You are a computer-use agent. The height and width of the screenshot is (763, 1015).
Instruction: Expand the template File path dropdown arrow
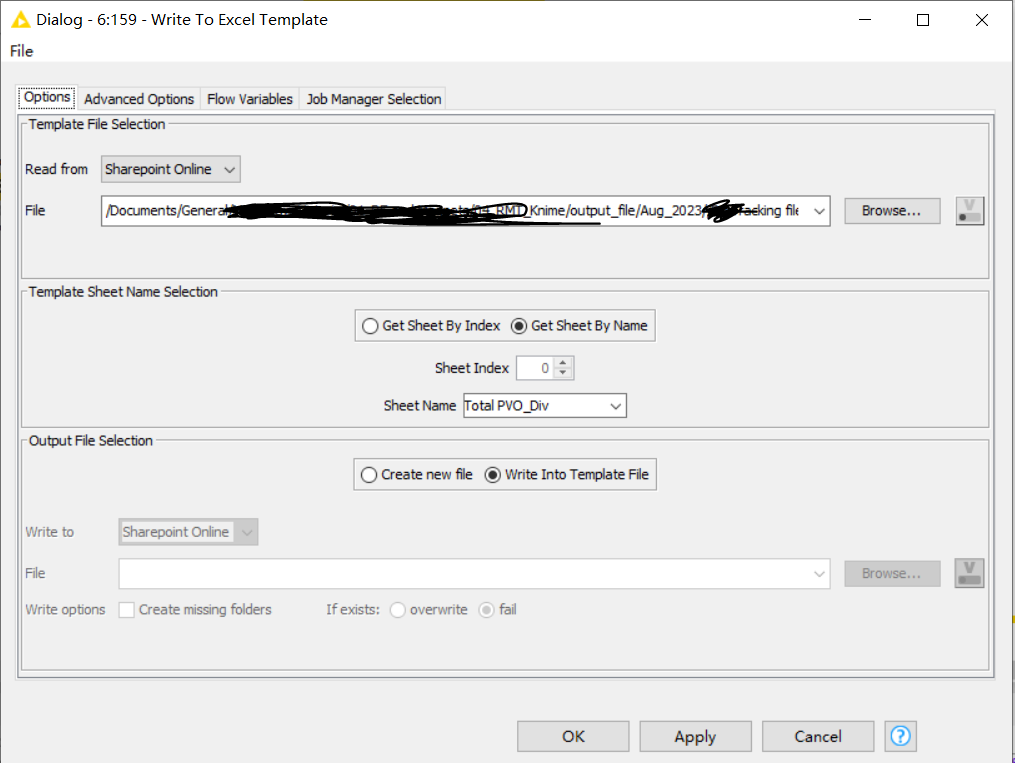(x=819, y=211)
